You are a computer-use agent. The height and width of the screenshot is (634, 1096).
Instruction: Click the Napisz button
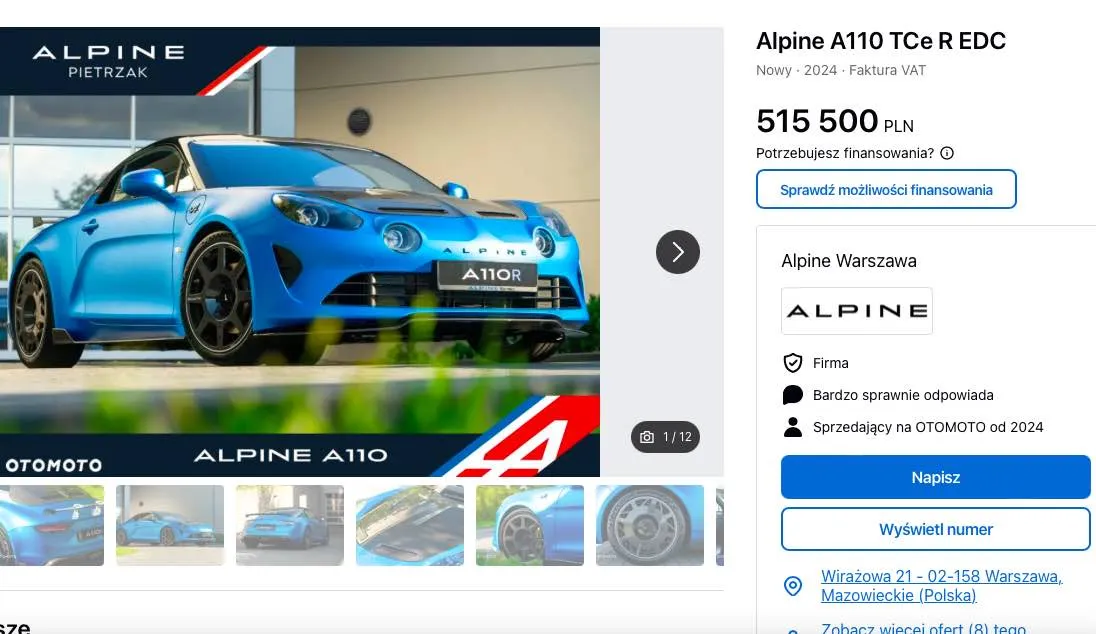click(x=935, y=477)
